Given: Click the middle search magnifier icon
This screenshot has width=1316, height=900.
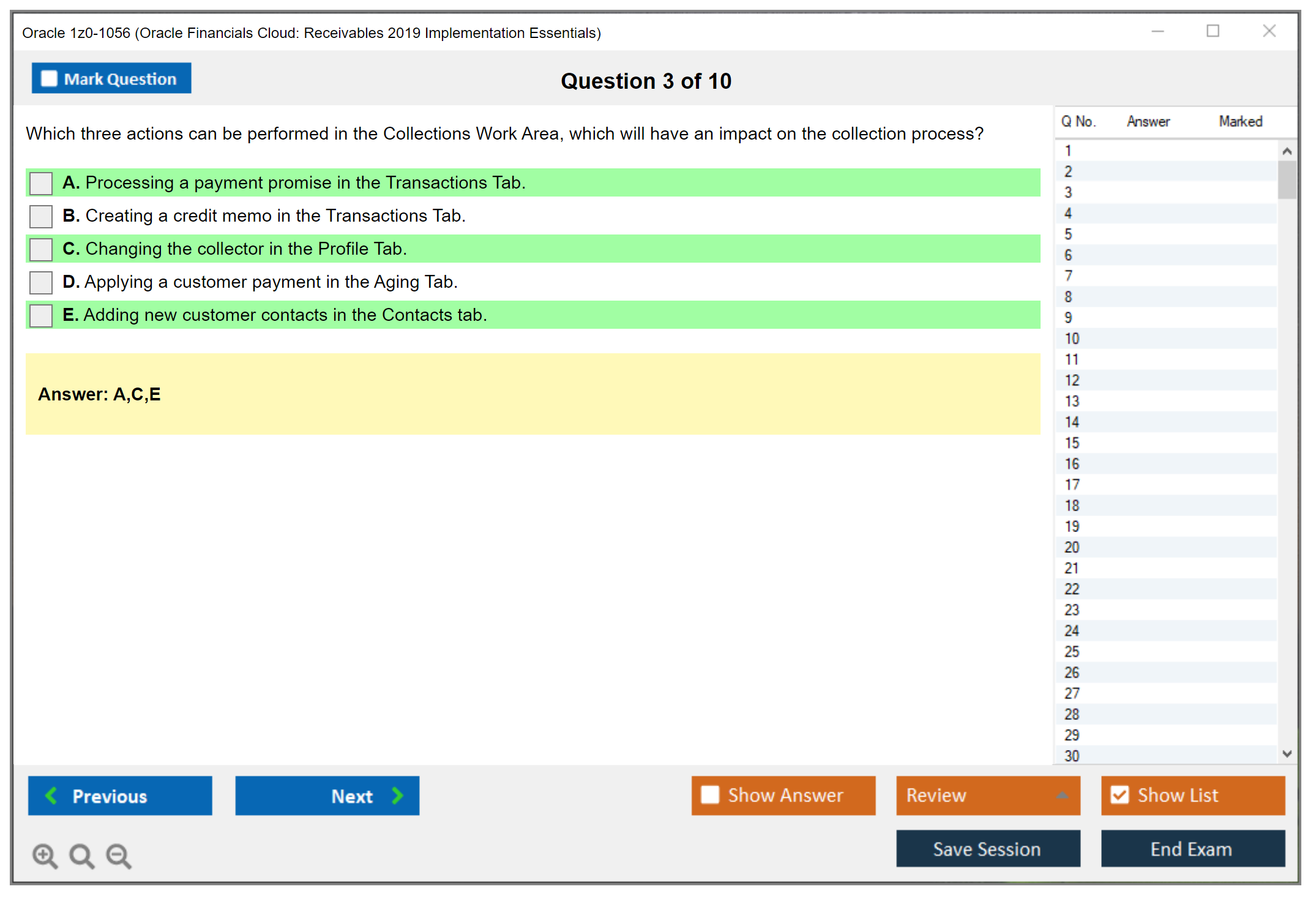Looking at the screenshot, I should click(x=81, y=855).
